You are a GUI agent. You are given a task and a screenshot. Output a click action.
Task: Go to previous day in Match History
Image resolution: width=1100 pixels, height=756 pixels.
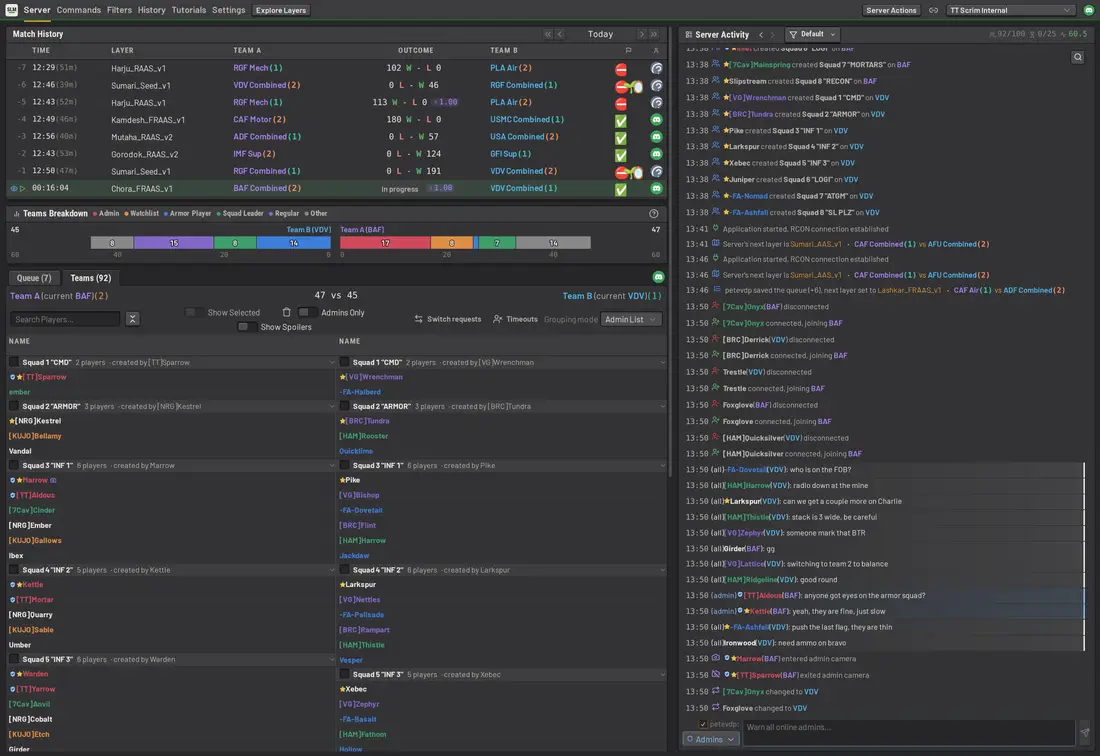pyautogui.click(x=560, y=34)
